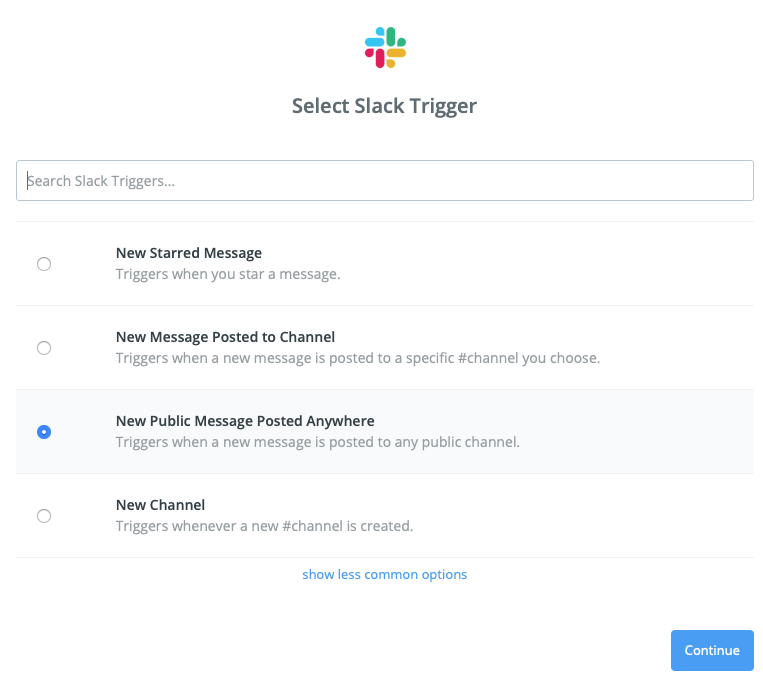Click the Select Slack Trigger heading
763x687 pixels.
[384, 106]
